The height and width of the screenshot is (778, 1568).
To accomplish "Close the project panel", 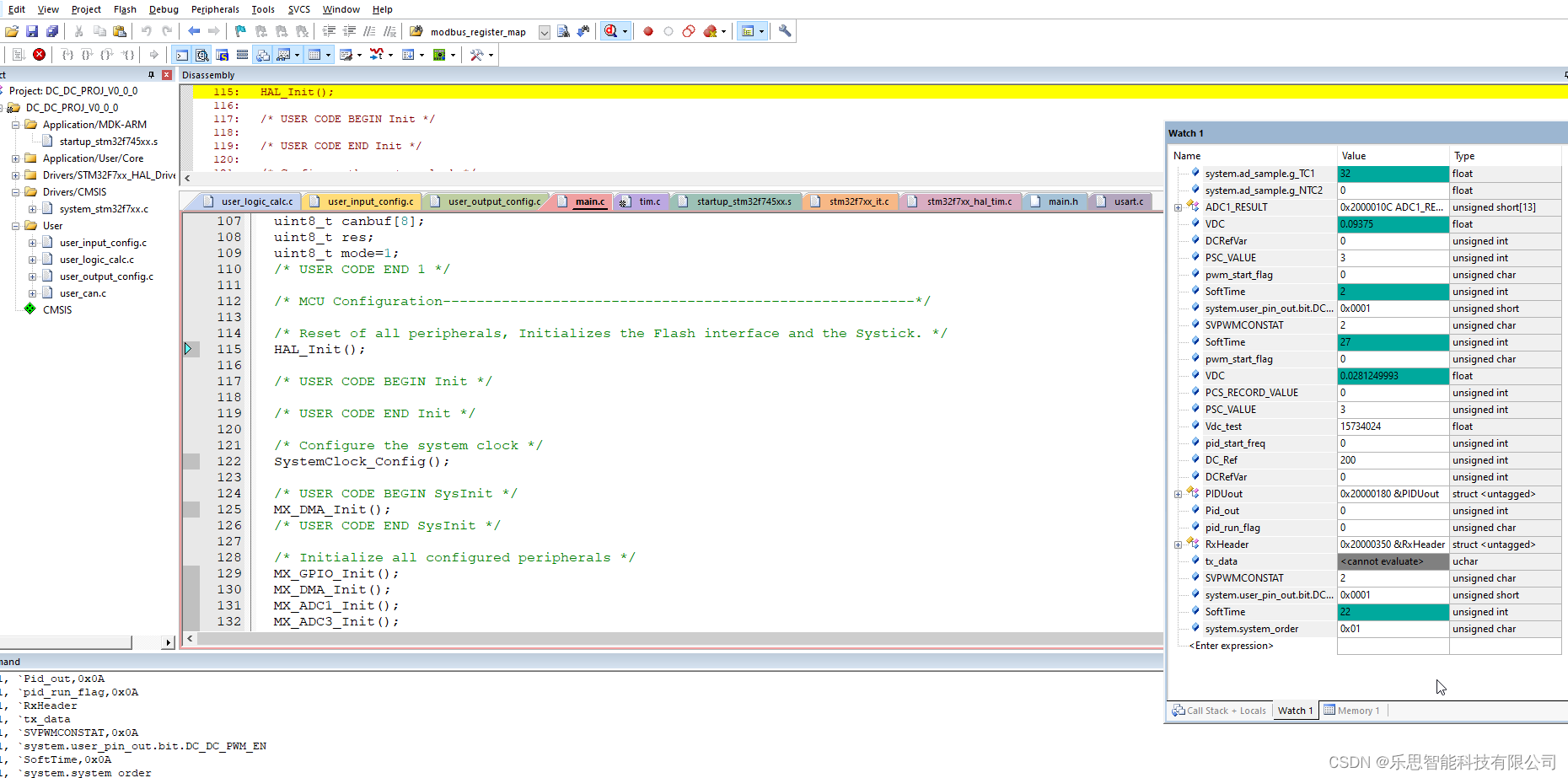I will [167, 75].
